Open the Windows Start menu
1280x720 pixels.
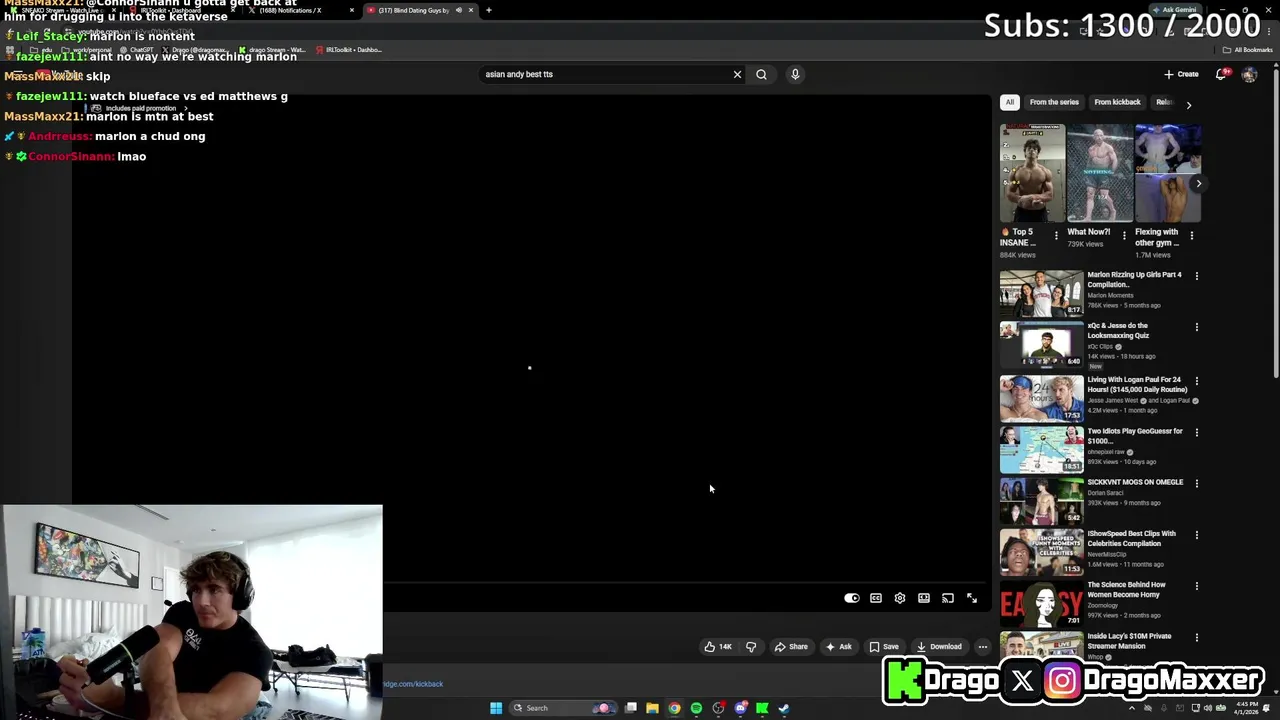(496, 708)
